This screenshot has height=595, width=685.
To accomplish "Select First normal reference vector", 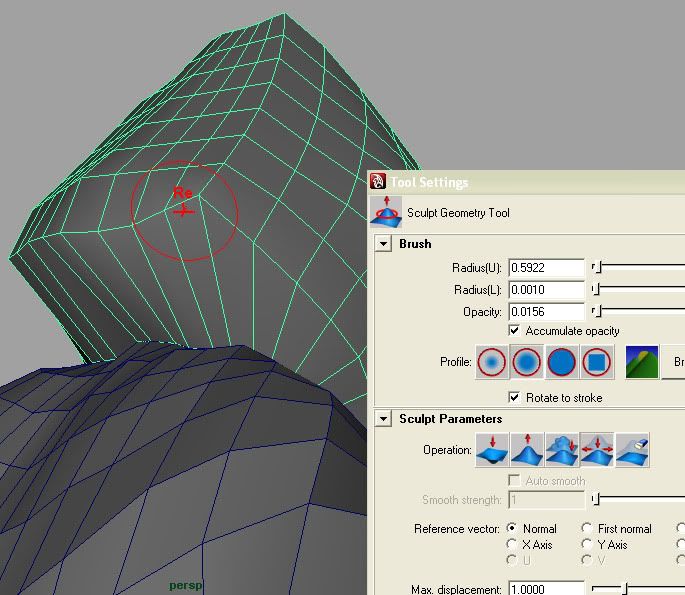I will point(586,528).
